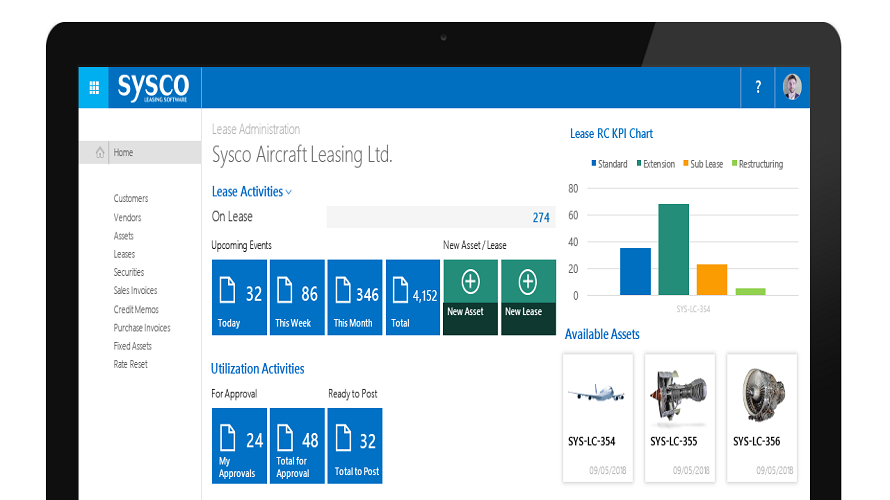The image size is (890, 500).
Task: Open the Today upcoming events tile
Action: point(239,297)
